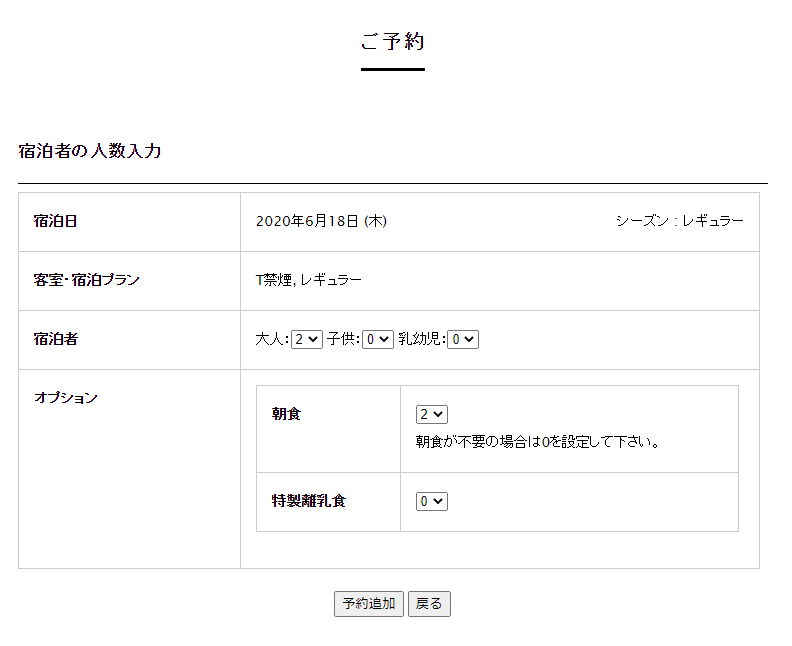Open the 子供 guest count dropdown

378,339
